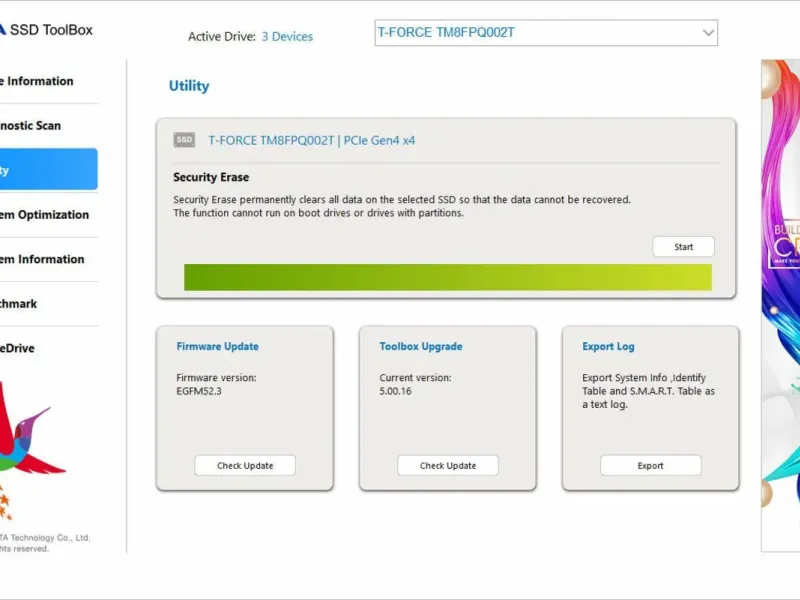Viewport: 800px width, 600px height.
Task: Click the gray SSD drive icon
Action: point(184,140)
